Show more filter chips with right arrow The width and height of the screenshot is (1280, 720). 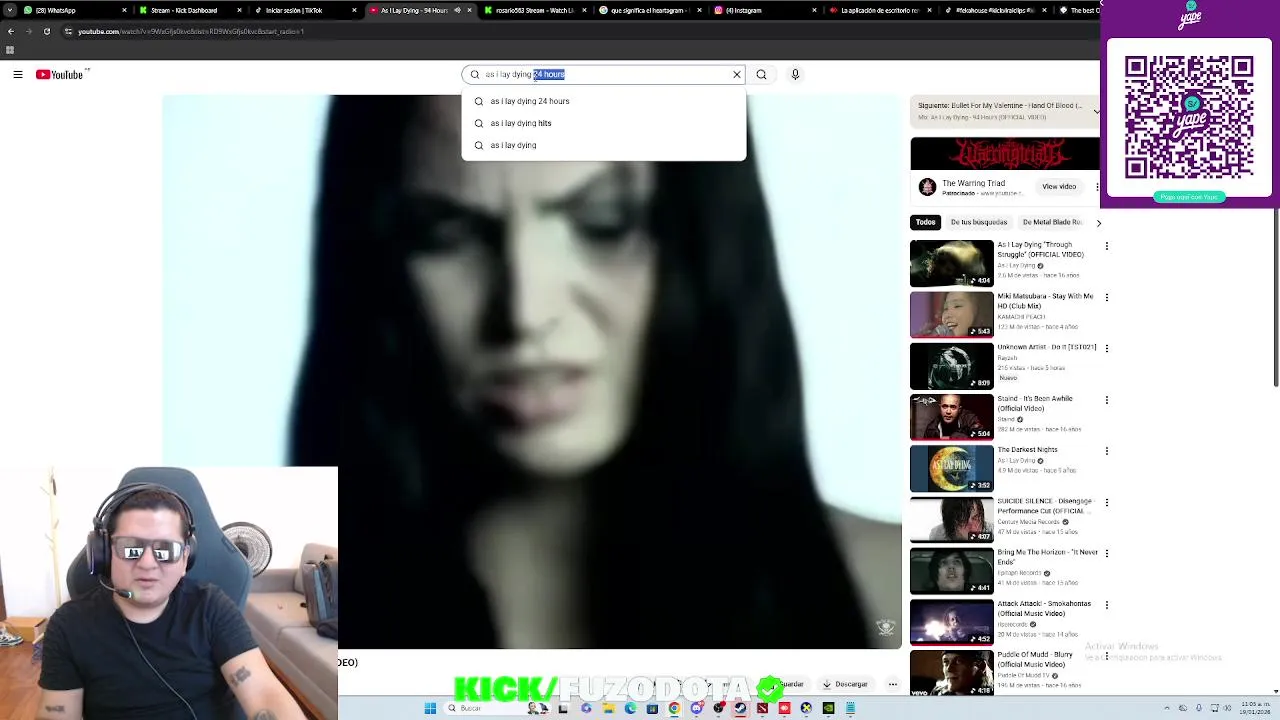[x=1098, y=223]
